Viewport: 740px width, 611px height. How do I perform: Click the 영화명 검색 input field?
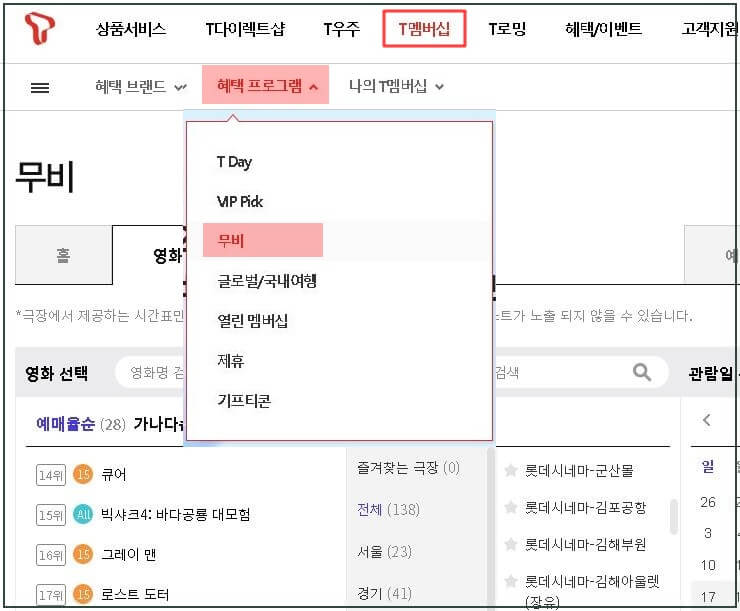pos(151,373)
